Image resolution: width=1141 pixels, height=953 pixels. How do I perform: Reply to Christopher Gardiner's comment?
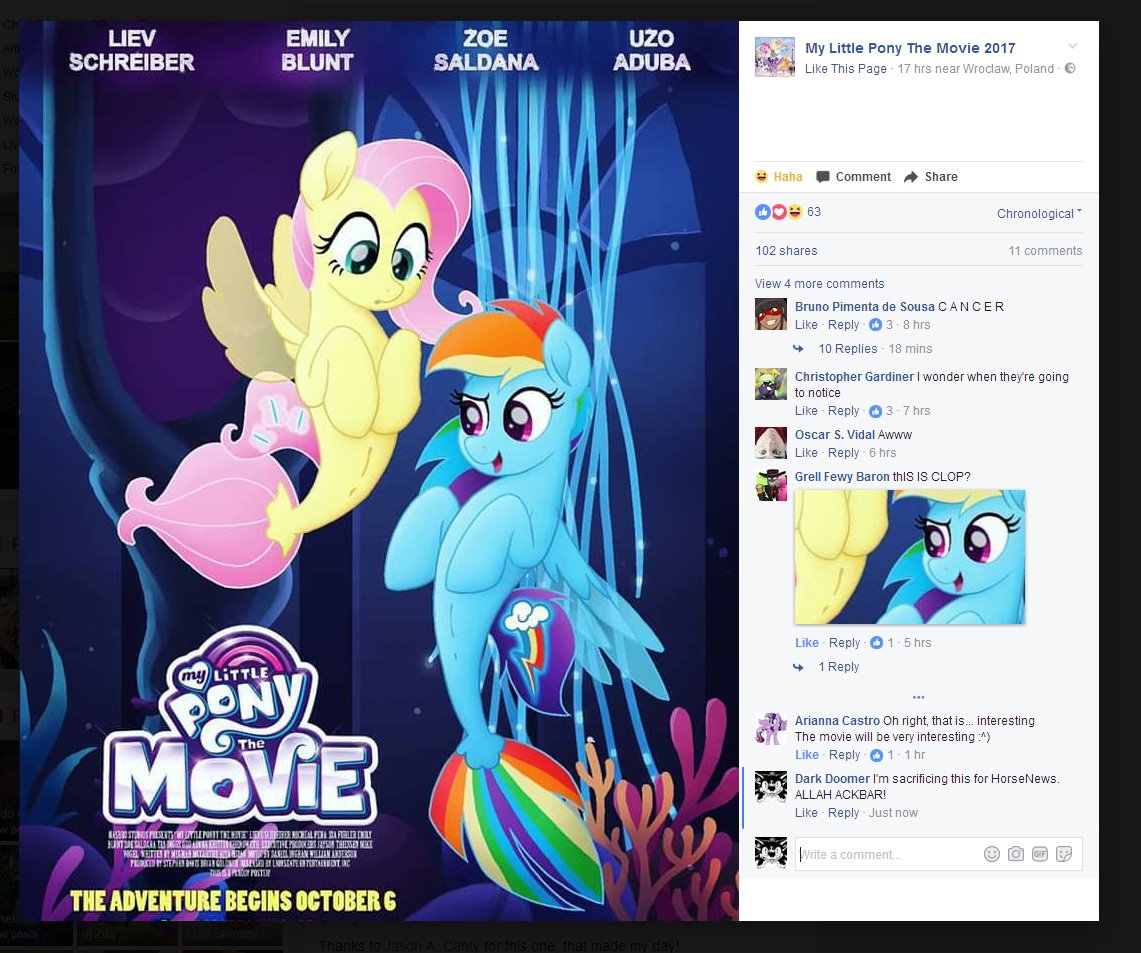[x=843, y=410]
